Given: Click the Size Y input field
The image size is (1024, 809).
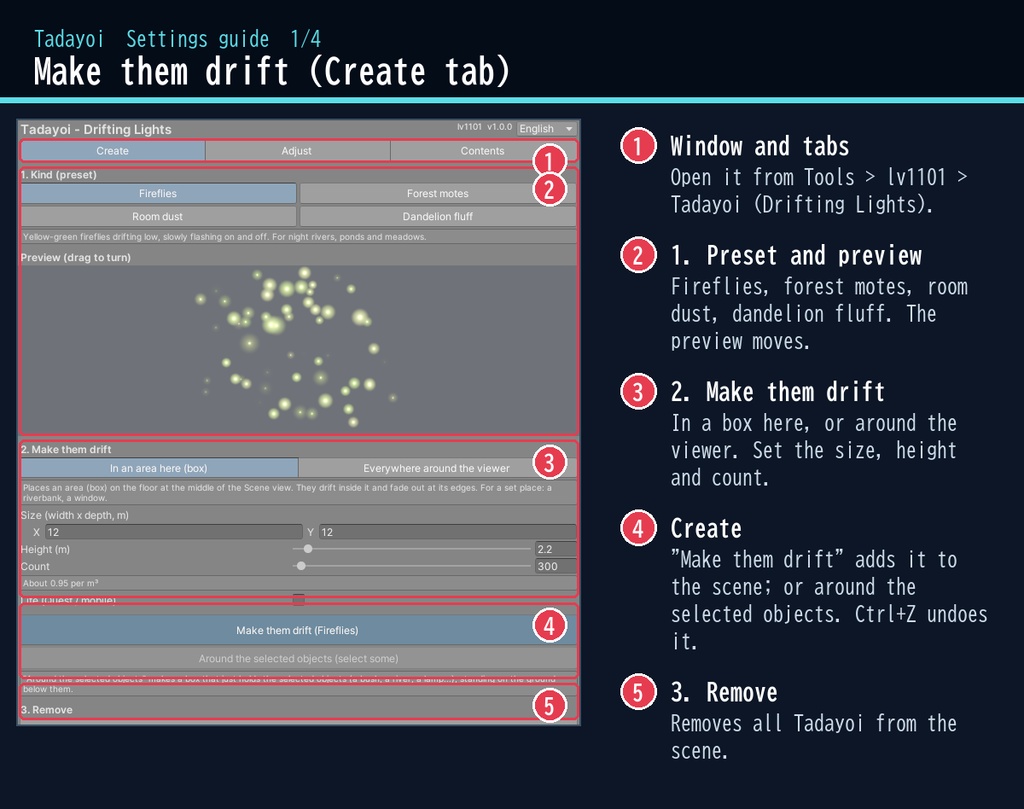Looking at the screenshot, I should [x=447, y=532].
